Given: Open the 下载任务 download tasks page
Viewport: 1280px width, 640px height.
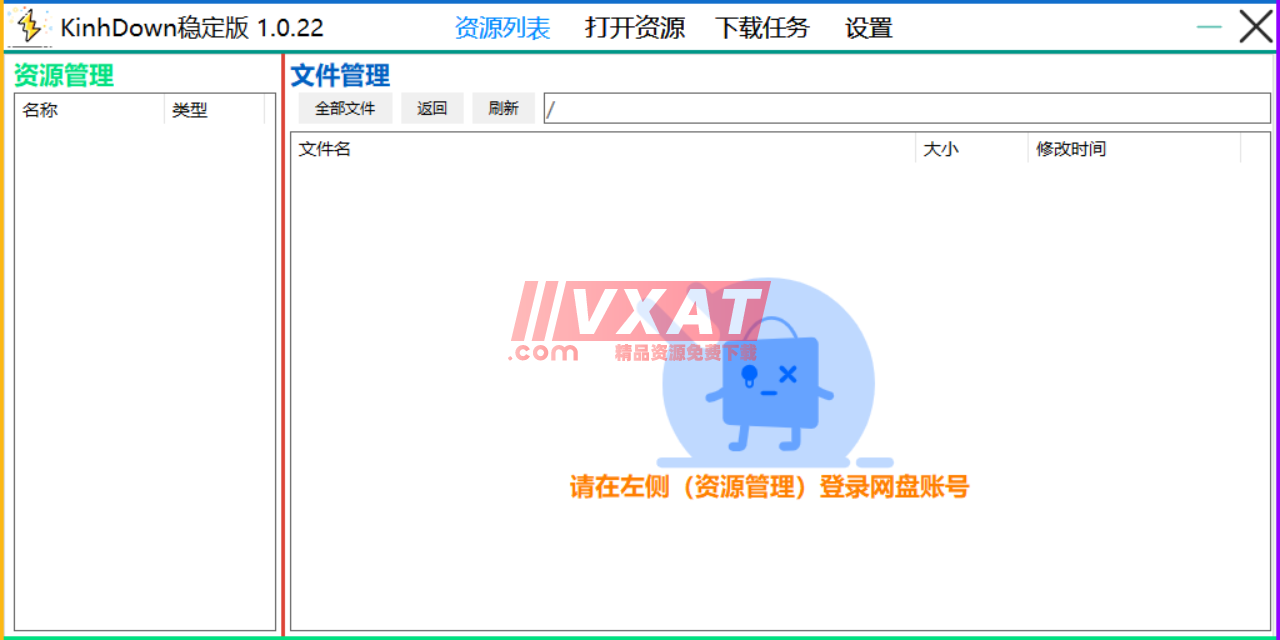Looking at the screenshot, I should [763, 28].
